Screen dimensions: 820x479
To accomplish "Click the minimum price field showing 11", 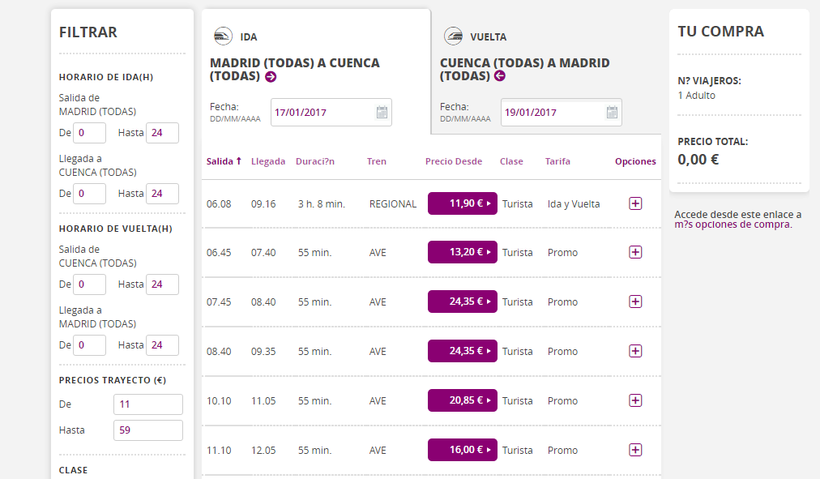I will pyautogui.click(x=147, y=404).
